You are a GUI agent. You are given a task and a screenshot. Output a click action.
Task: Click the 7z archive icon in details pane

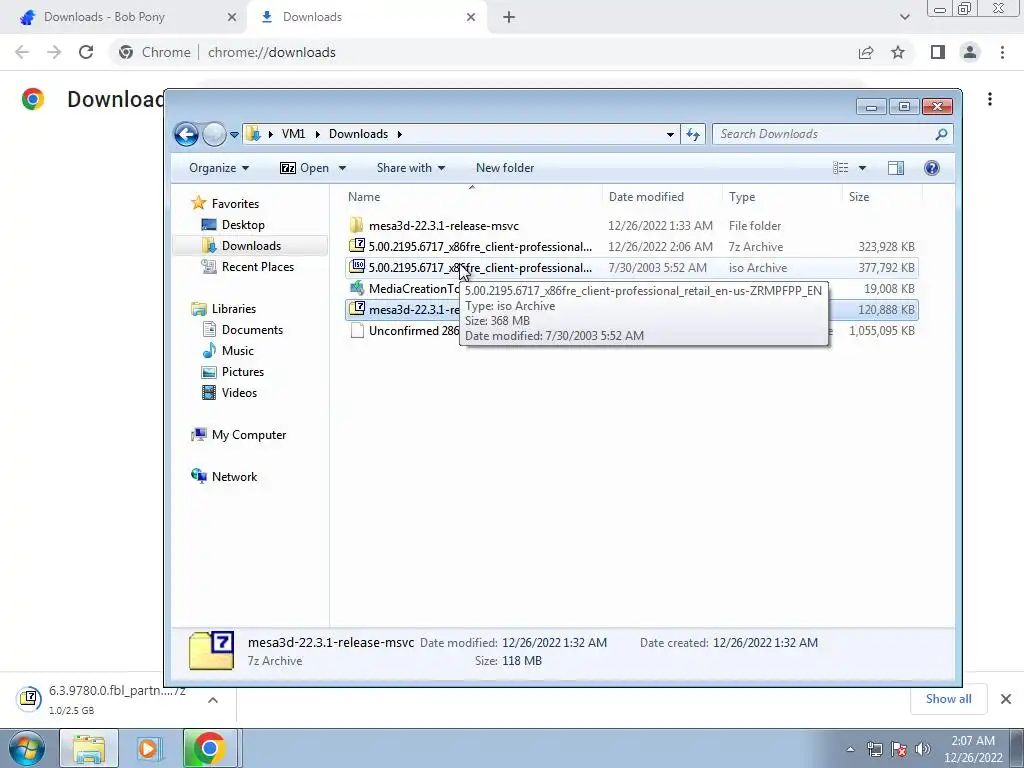pyautogui.click(x=212, y=650)
